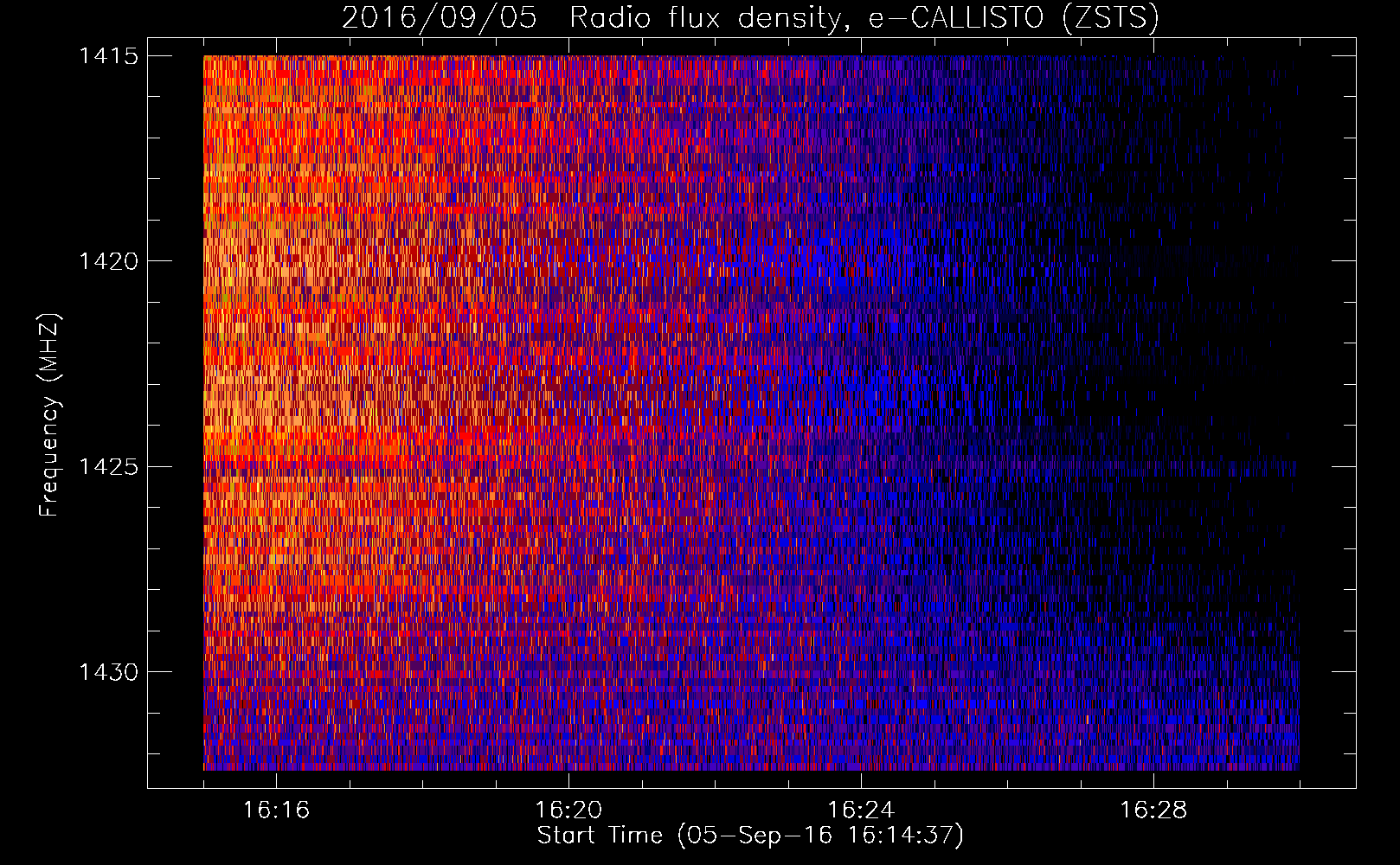Click the 'Frequency (MHZ)' axis label
The width and height of the screenshot is (1400, 865).
point(49,415)
